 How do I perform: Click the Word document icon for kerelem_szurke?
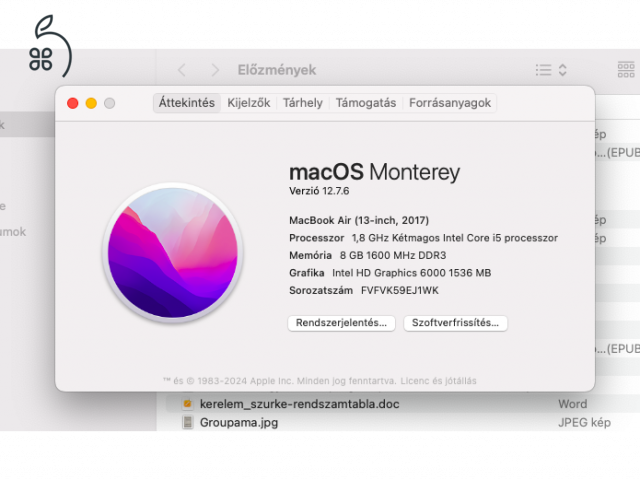(x=187, y=404)
